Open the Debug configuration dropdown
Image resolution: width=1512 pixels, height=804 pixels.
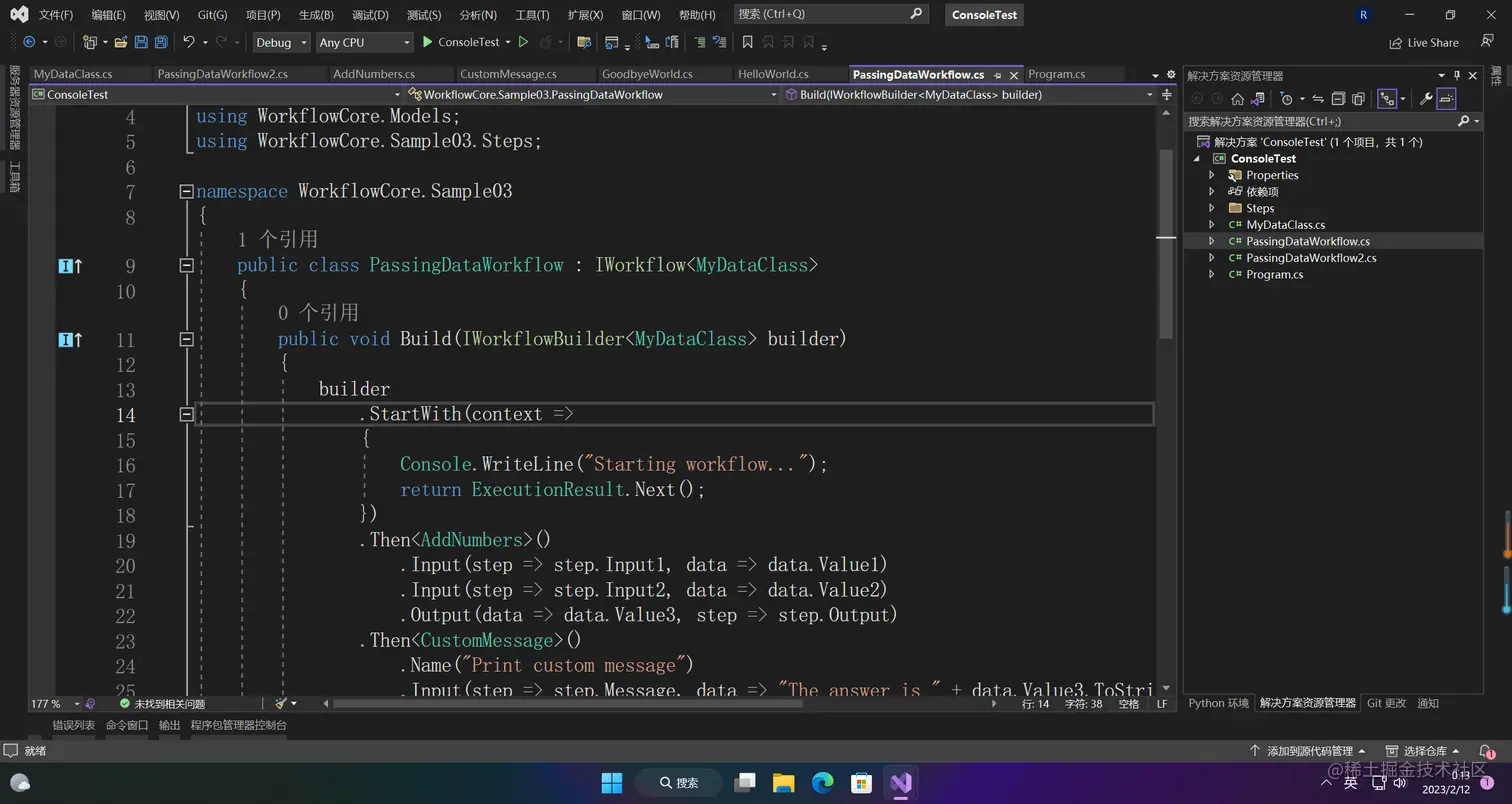coord(281,42)
